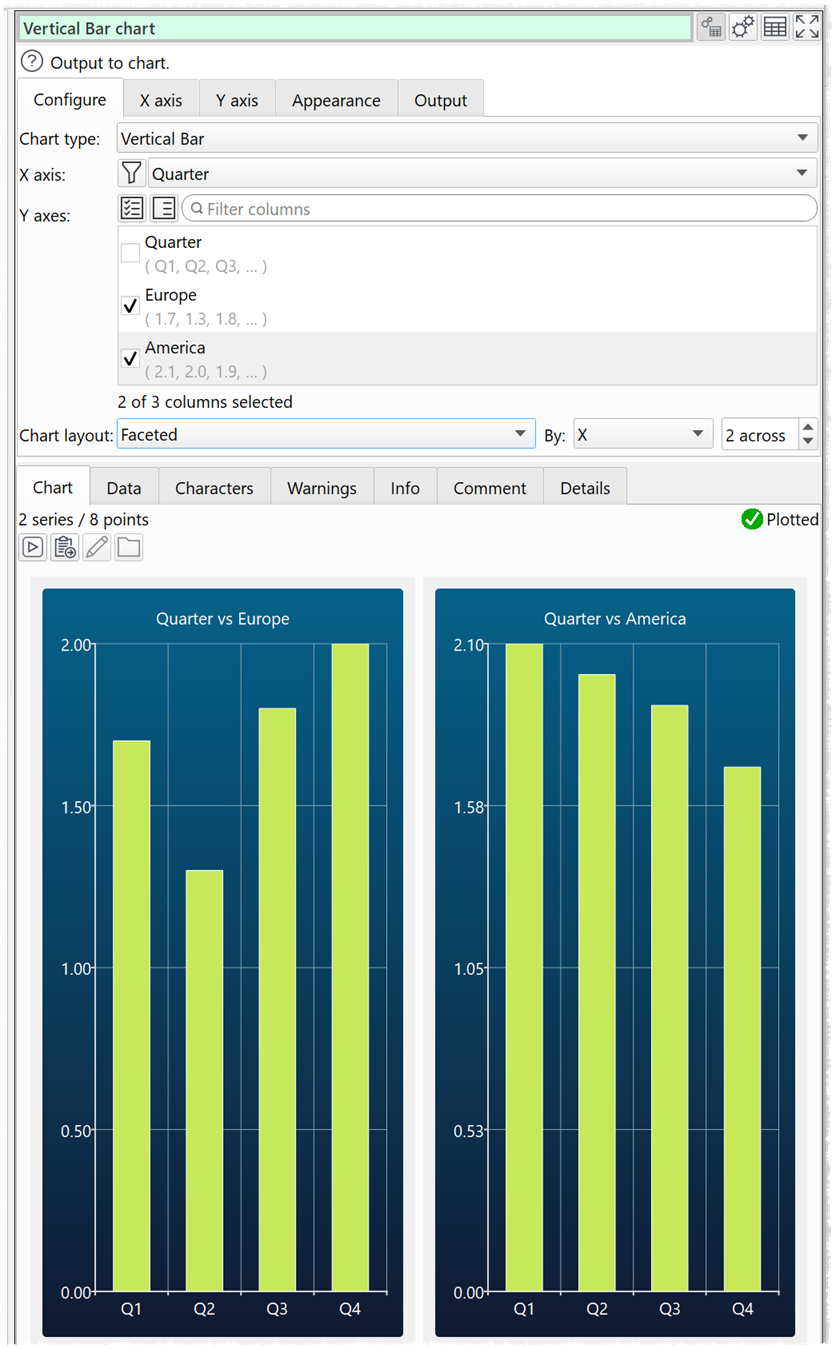
Task: Open the Chart type dropdown
Action: (x=466, y=139)
